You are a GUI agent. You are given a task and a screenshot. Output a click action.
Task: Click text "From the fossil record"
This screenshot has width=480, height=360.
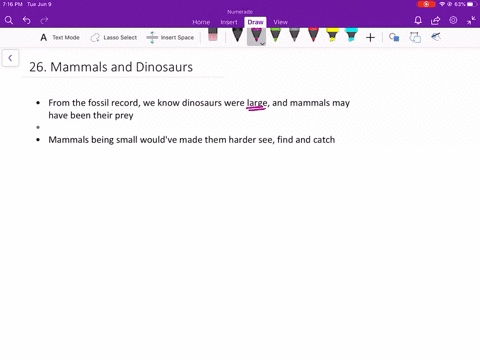tap(93, 103)
